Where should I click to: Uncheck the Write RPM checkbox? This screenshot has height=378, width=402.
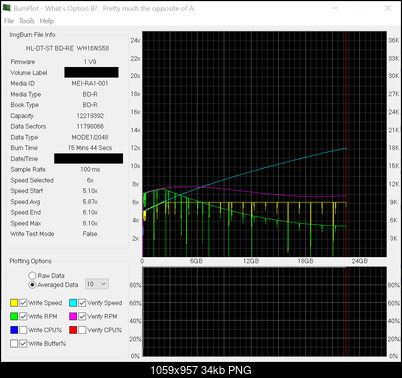(x=23, y=316)
